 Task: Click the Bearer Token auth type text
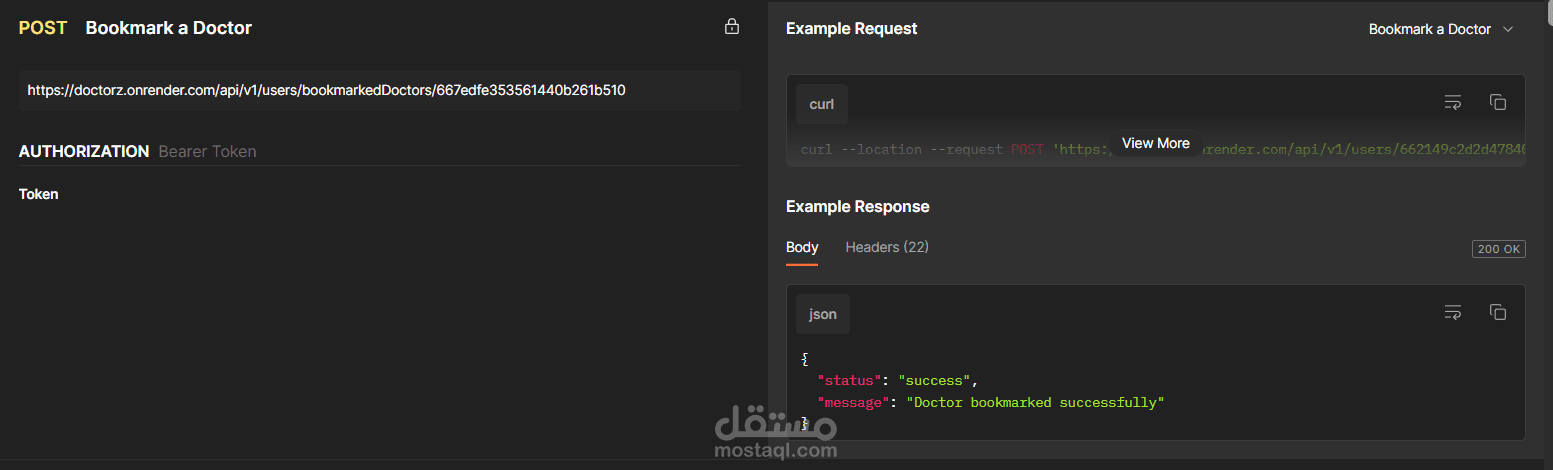207,152
